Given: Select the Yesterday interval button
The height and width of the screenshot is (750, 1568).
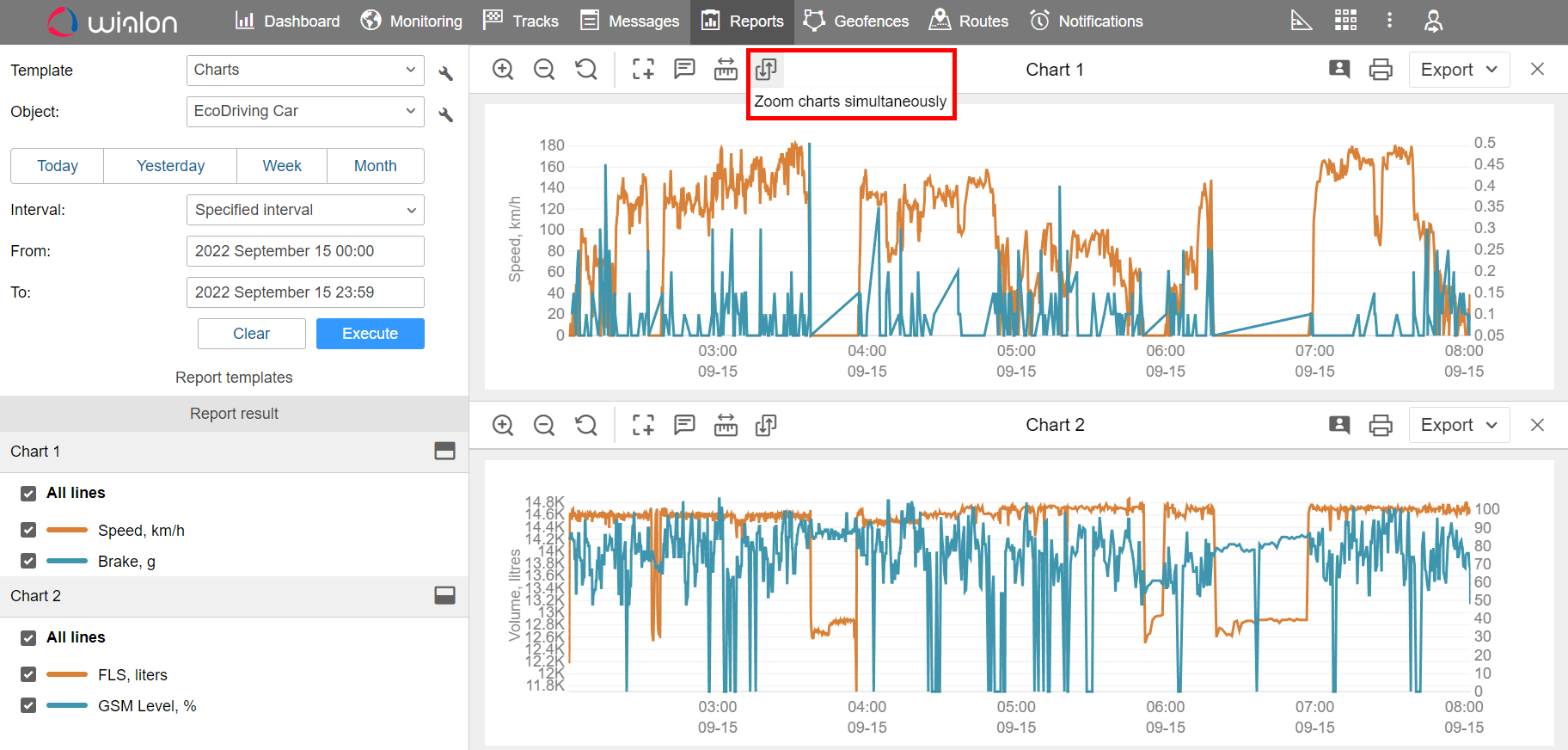Looking at the screenshot, I should (x=170, y=166).
